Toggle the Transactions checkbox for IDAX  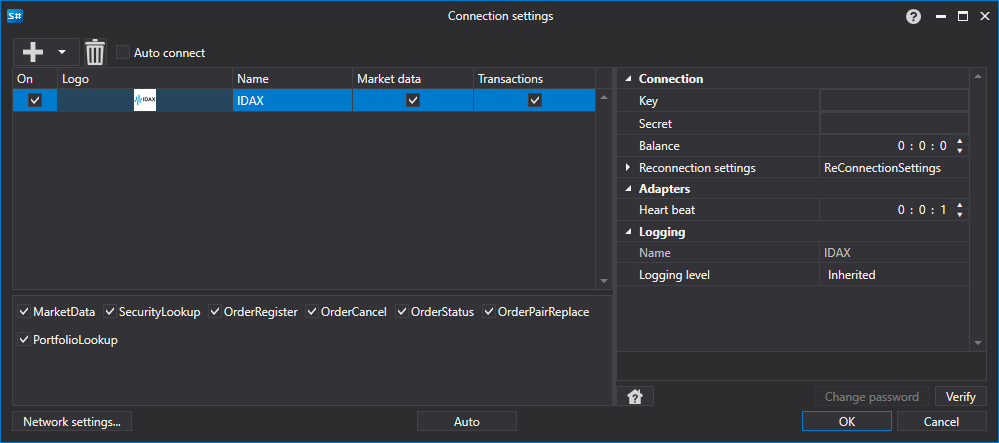point(535,100)
